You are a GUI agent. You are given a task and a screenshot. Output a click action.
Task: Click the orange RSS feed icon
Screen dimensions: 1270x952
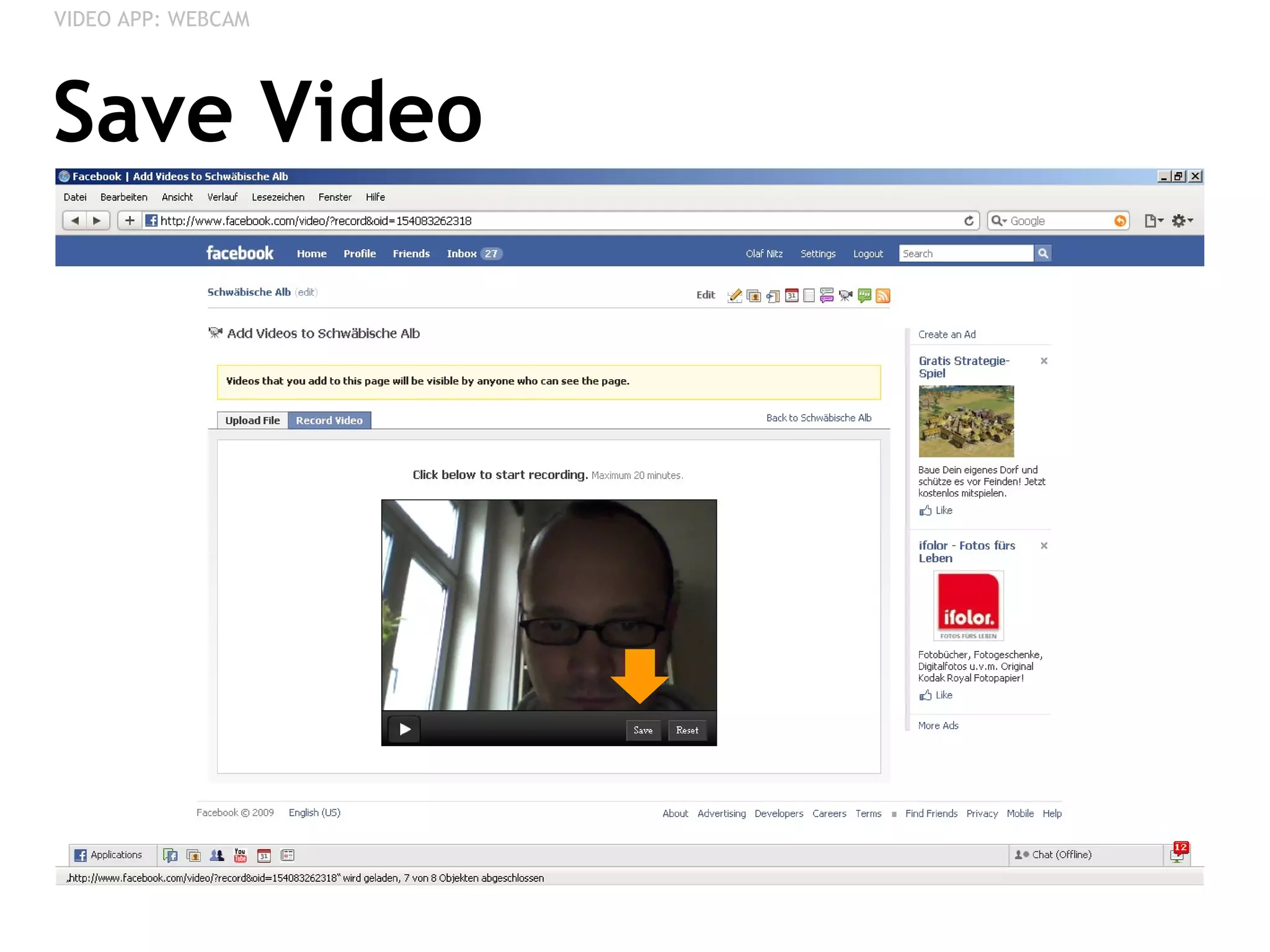point(883,296)
